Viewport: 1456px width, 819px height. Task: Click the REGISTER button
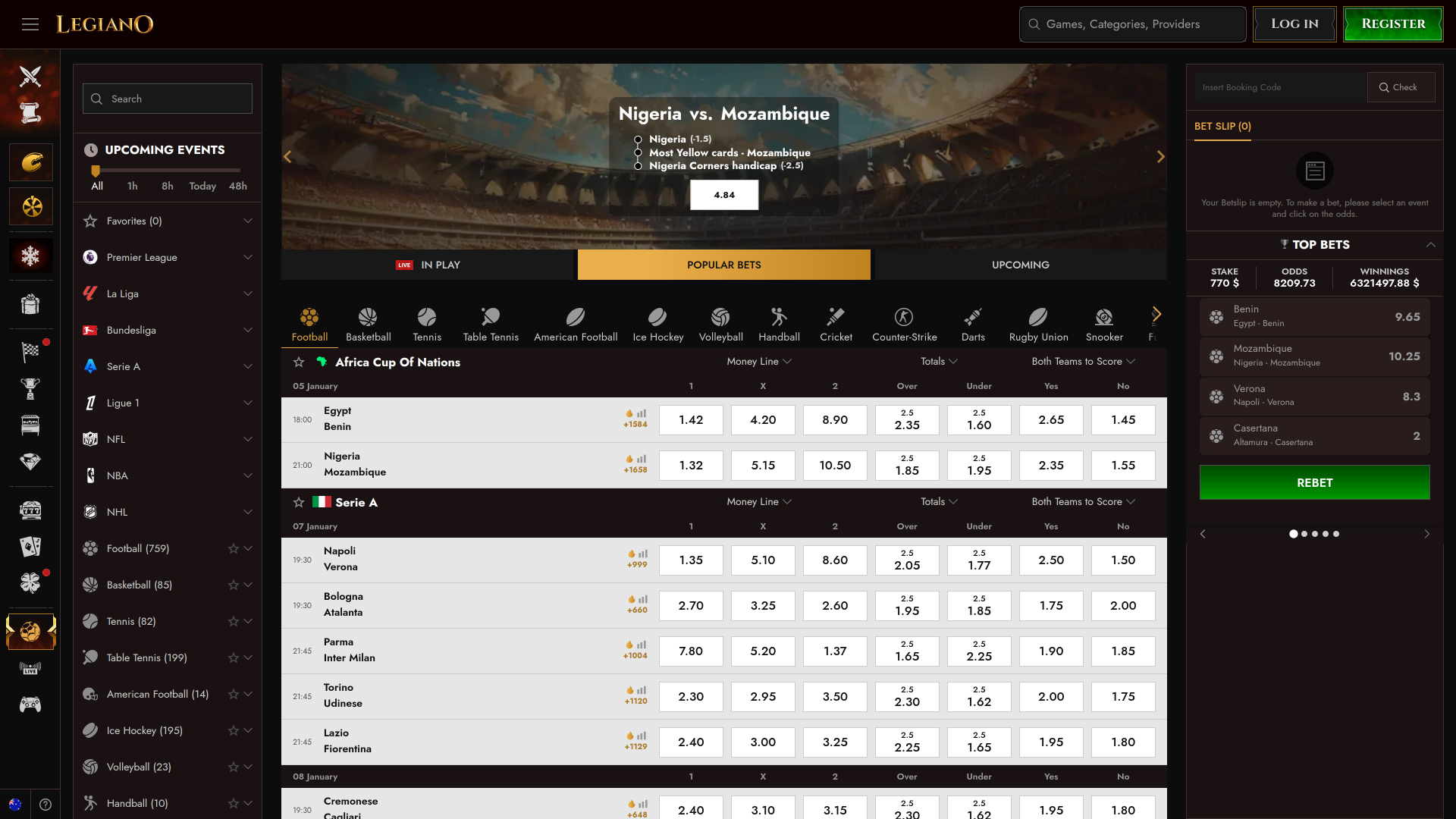pyautogui.click(x=1393, y=24)
